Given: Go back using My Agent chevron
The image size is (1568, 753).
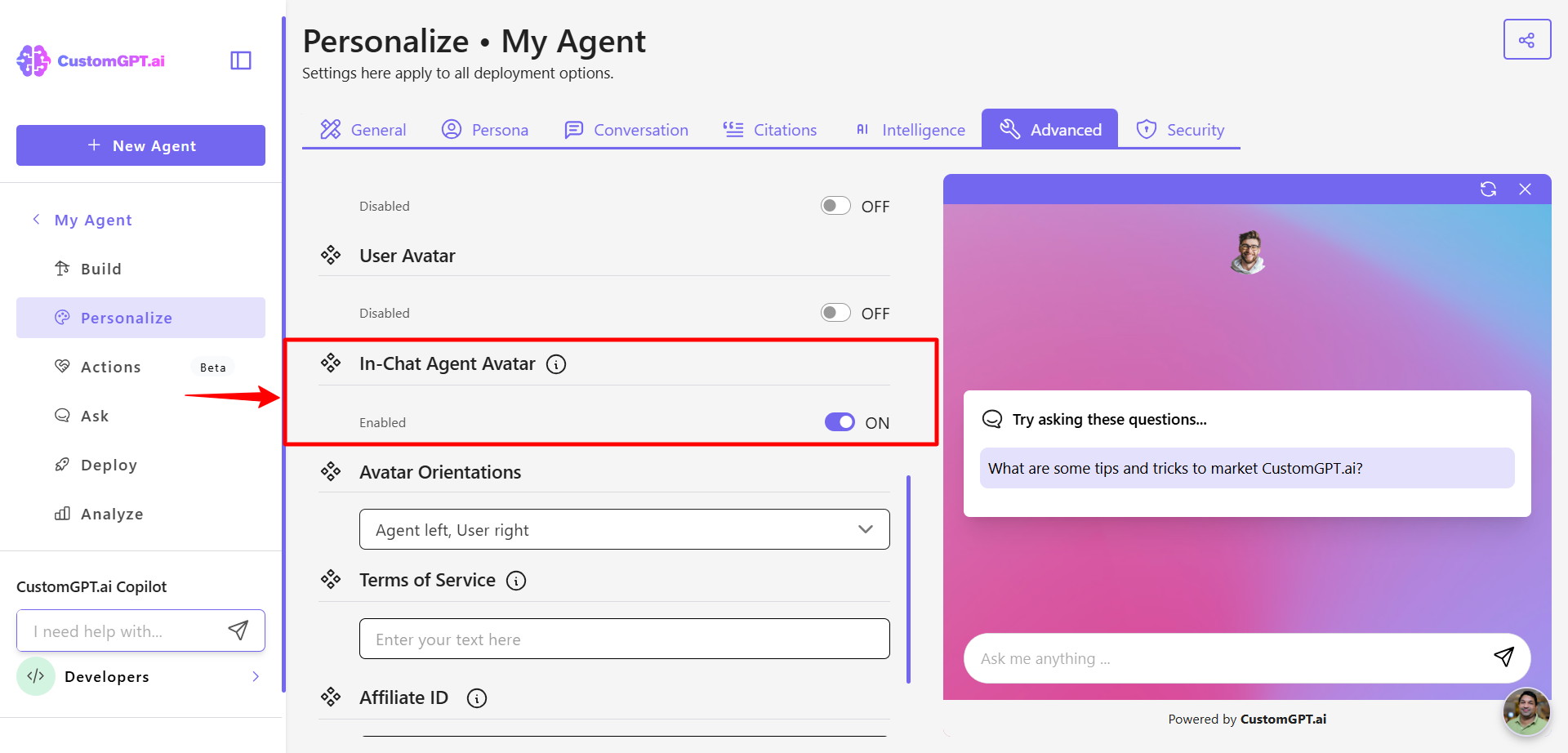Looking at the screenshot, I should (x=36, y=219).
